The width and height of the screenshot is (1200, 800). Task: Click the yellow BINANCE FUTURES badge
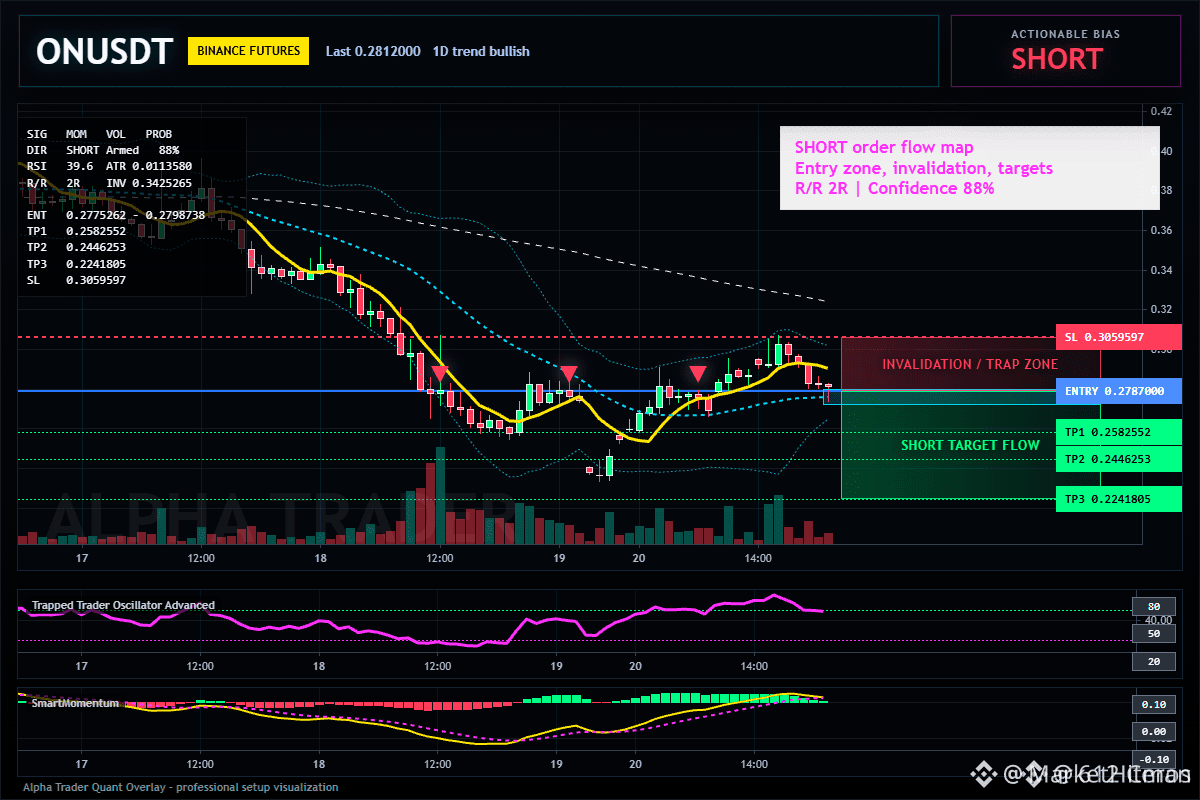[248, 51]
